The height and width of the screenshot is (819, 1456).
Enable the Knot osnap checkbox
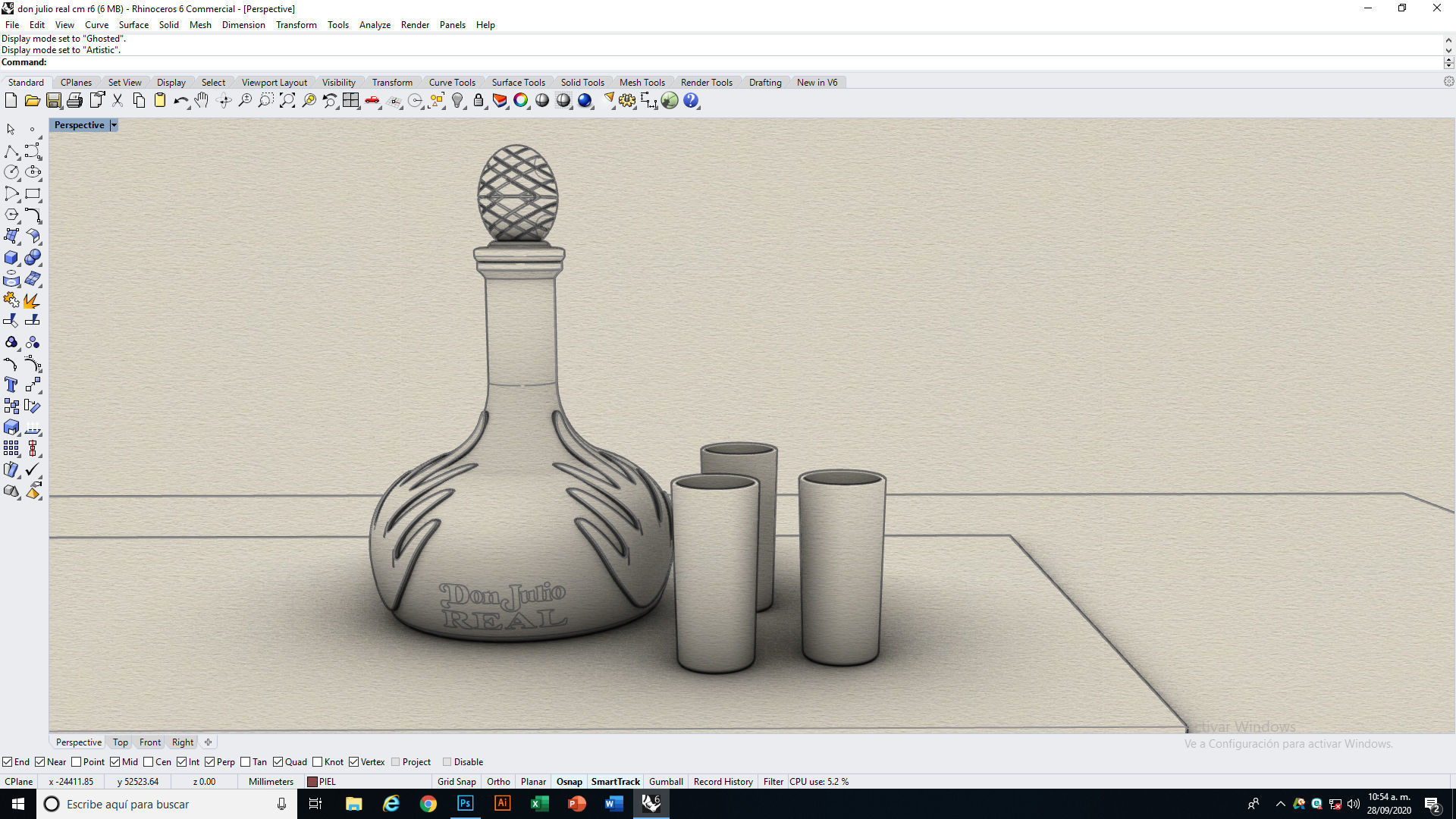point(318,762)
